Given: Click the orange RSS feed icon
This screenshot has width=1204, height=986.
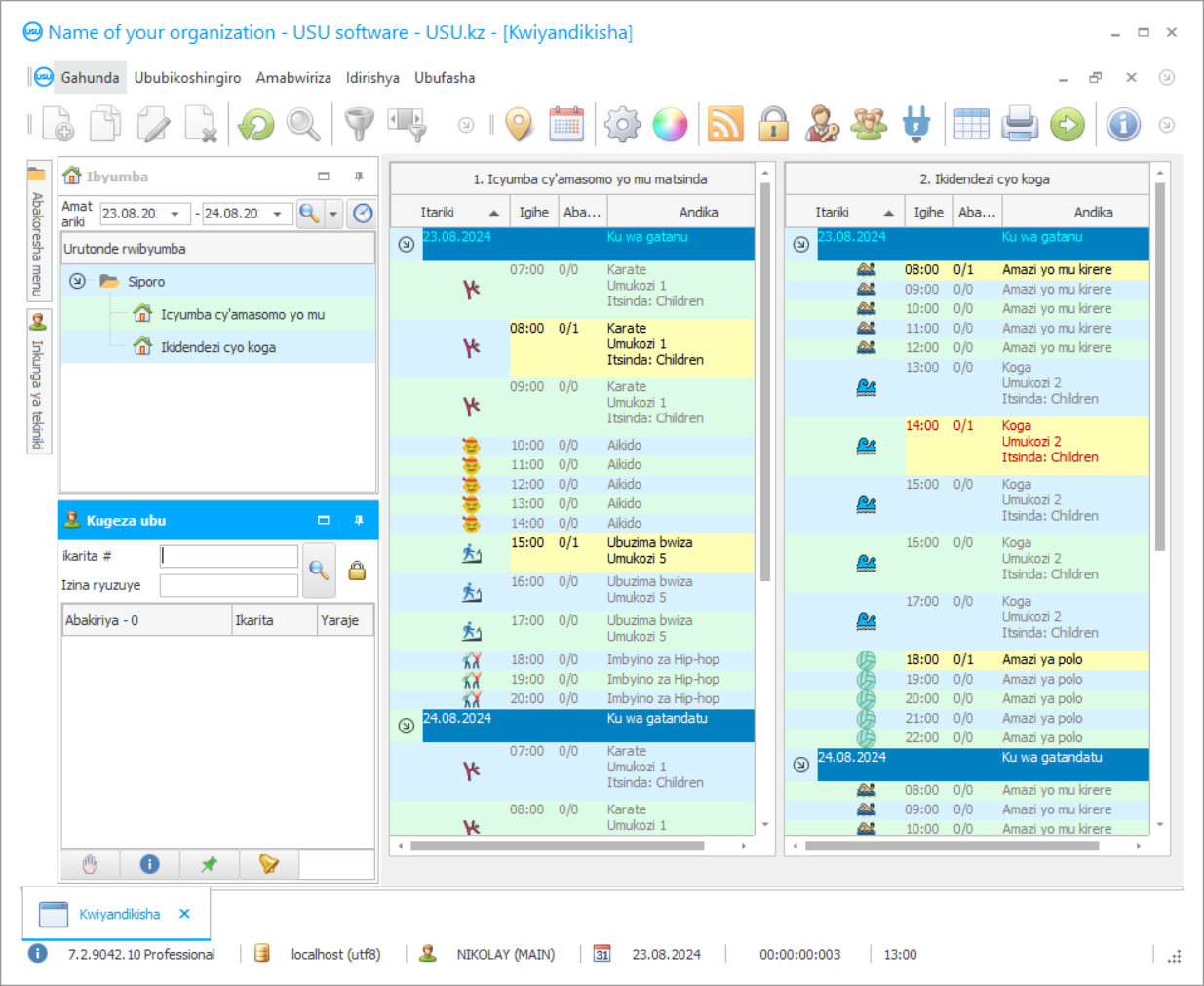Looking at the screenshot, I should pos(725,125).
